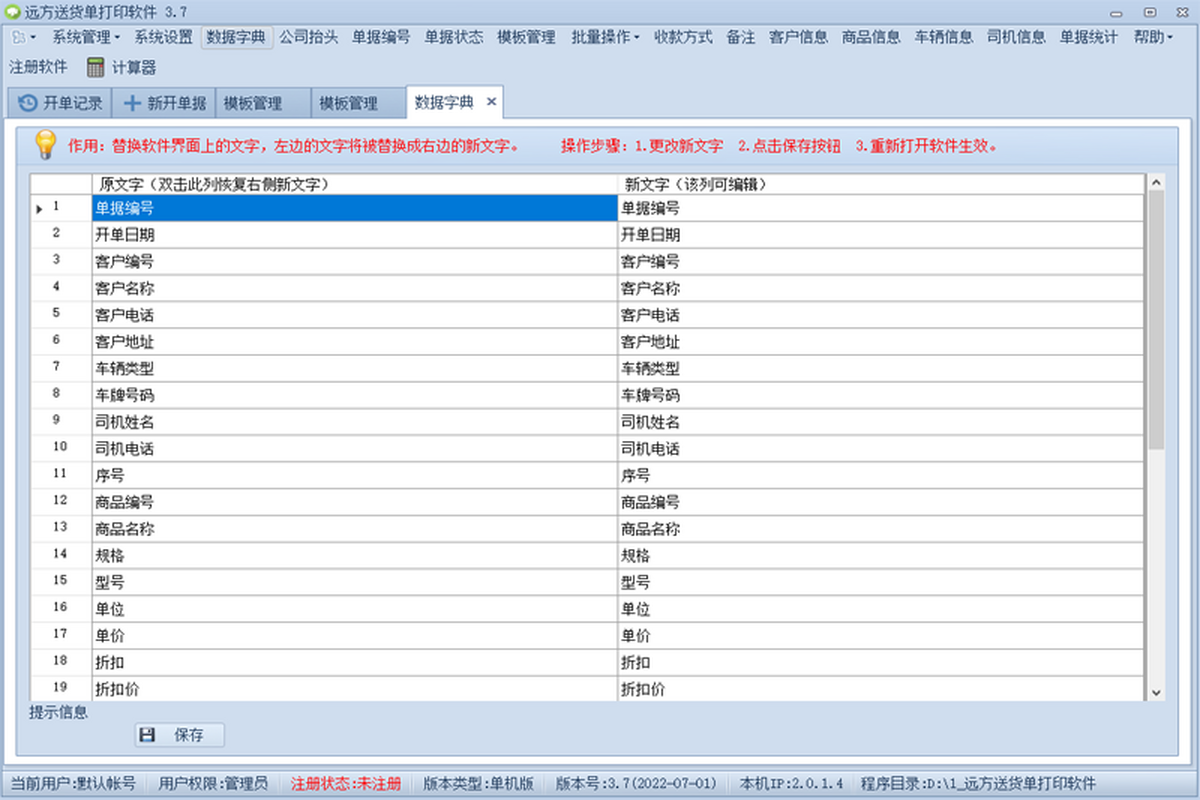
Task: Select original text cell 客户电话
Action: (x=355, y=315)
